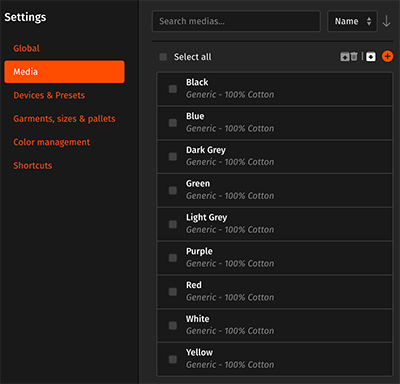The image size is (400, 384).
Task: Click 'Generic - 100% Cotton' under Purple
Action: (230, 263)
